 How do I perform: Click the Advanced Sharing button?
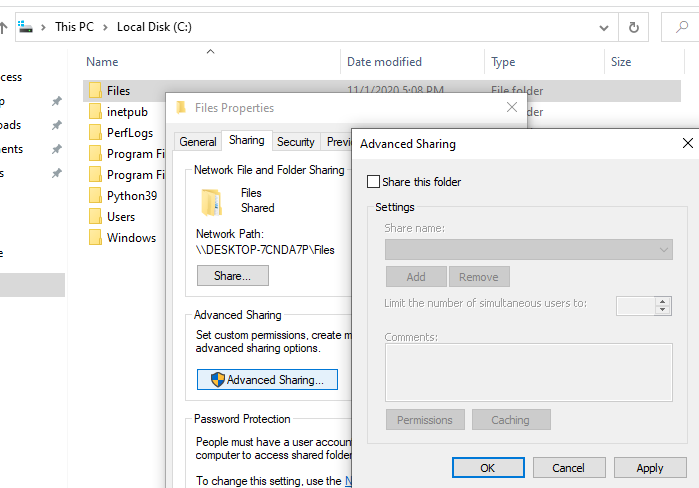click(x=267, y=380)
